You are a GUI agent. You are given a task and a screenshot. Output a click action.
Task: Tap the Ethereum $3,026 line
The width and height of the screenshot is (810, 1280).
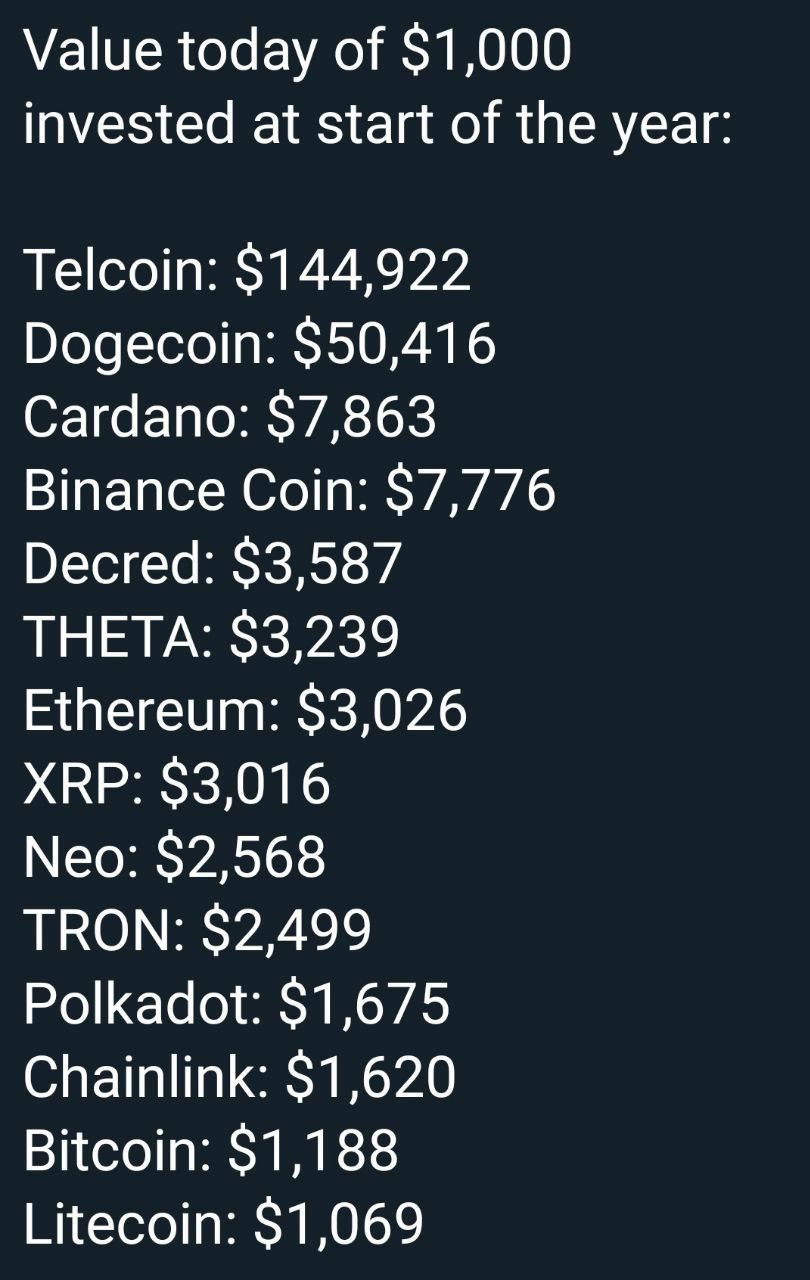click(x=245, y=711)
